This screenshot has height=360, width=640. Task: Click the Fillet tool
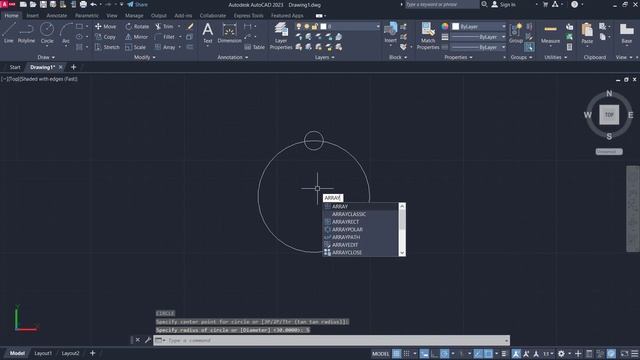coord(165,37)
